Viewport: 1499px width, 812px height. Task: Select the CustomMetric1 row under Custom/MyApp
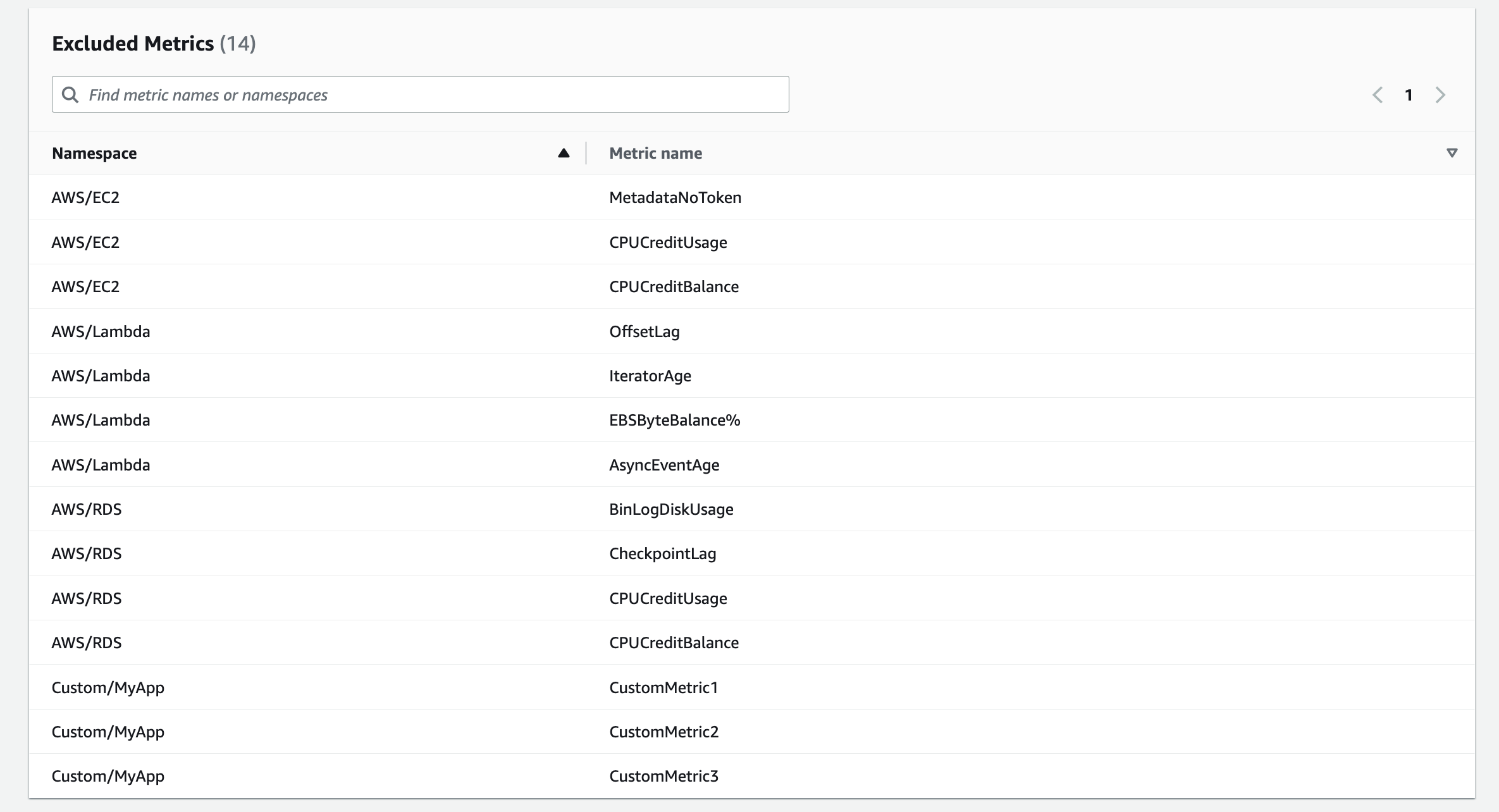[663, 687]
